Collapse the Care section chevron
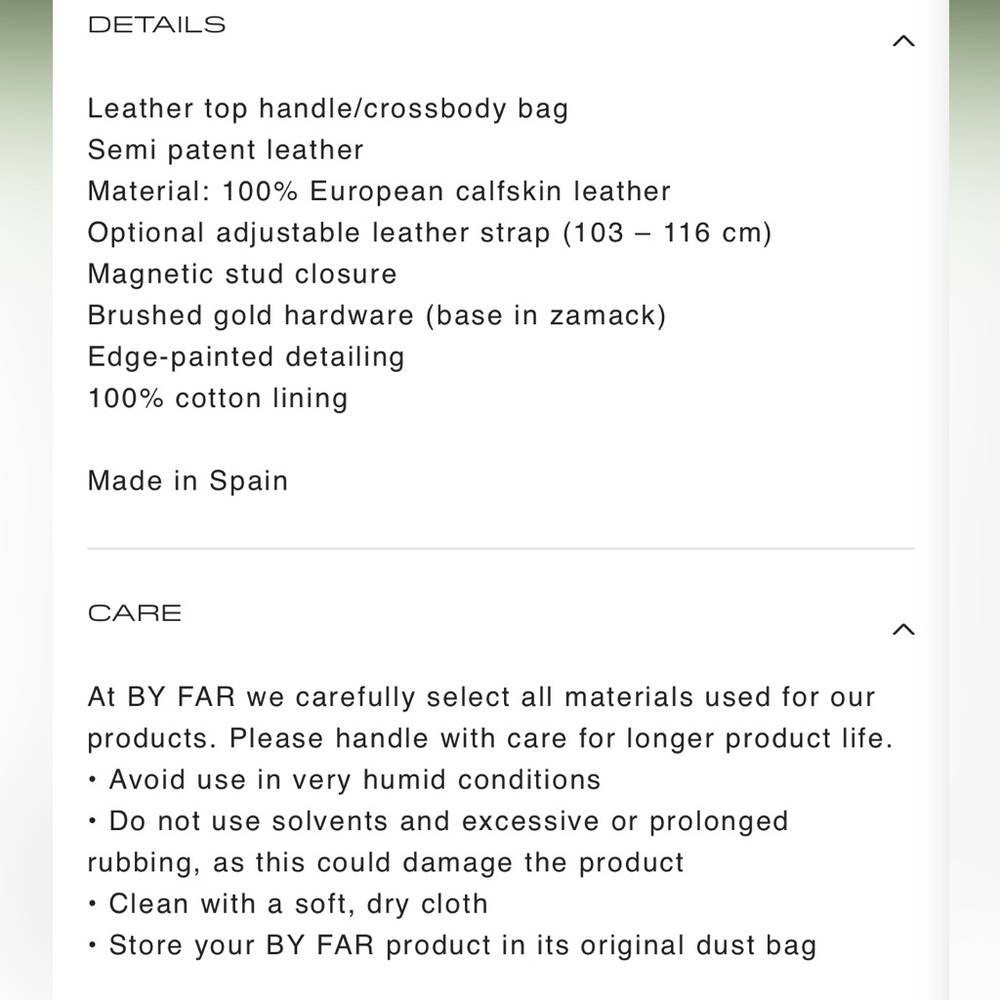 [903, 629]
